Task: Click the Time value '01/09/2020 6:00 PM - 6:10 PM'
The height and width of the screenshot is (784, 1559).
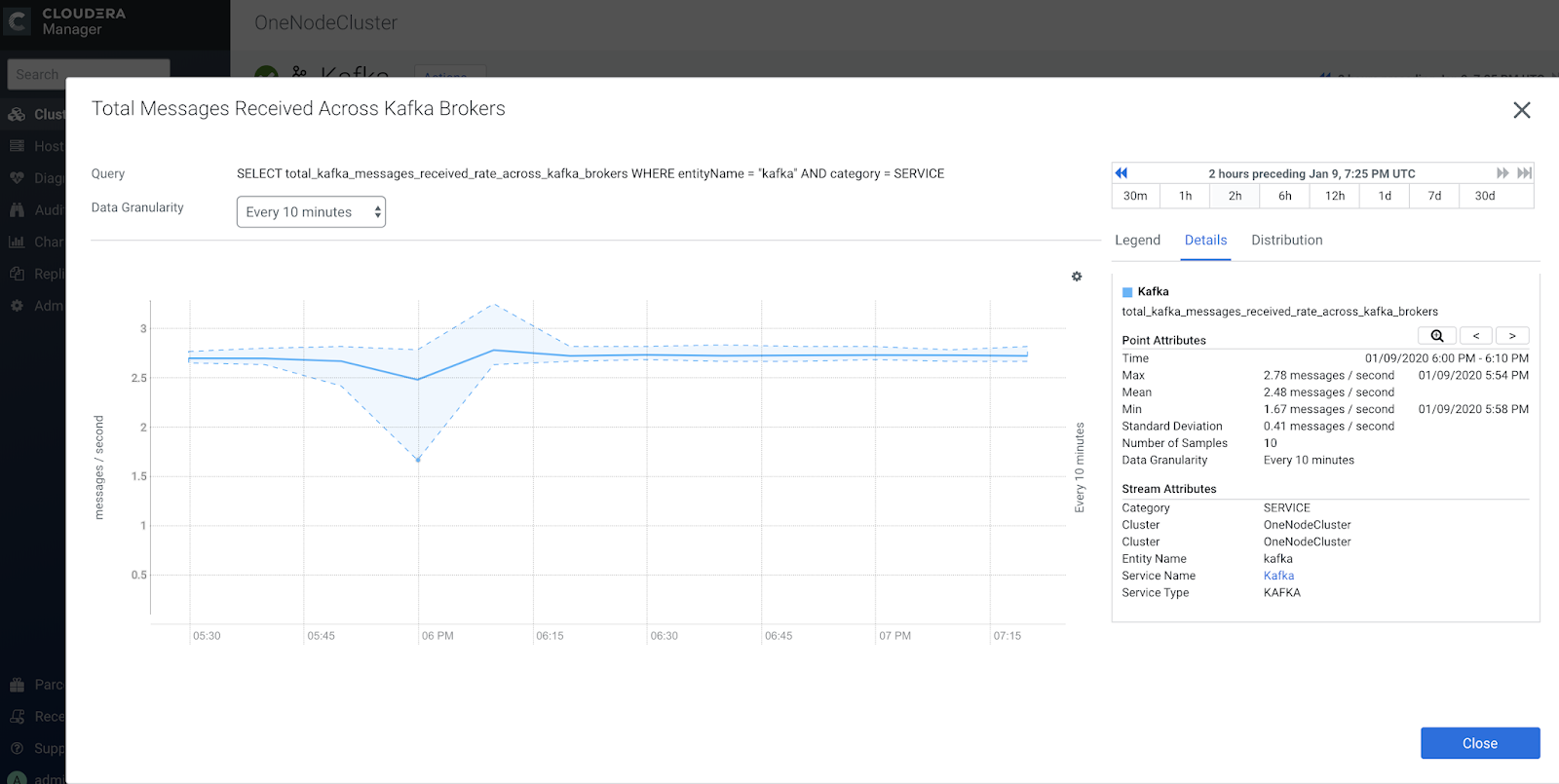Action: pos(1447,358)
